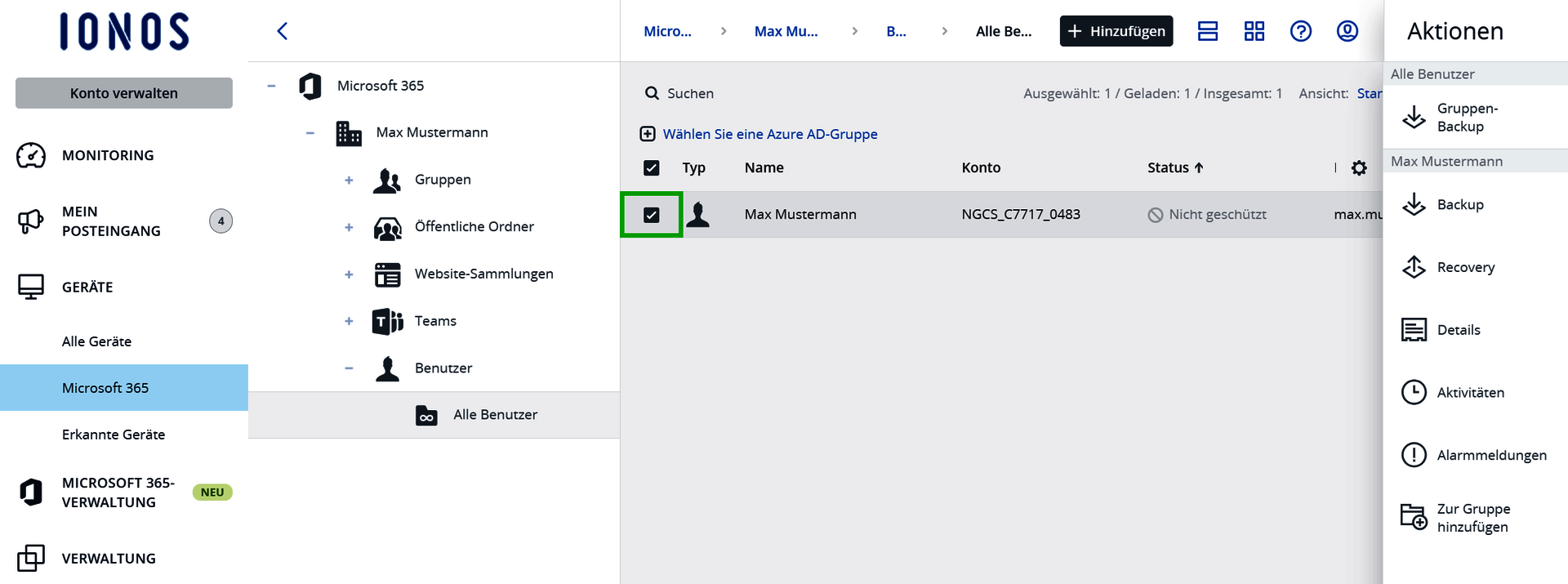Screen dimensions: 1568x584
Task: Open the help question mark icon
Action: [1301, 31]
